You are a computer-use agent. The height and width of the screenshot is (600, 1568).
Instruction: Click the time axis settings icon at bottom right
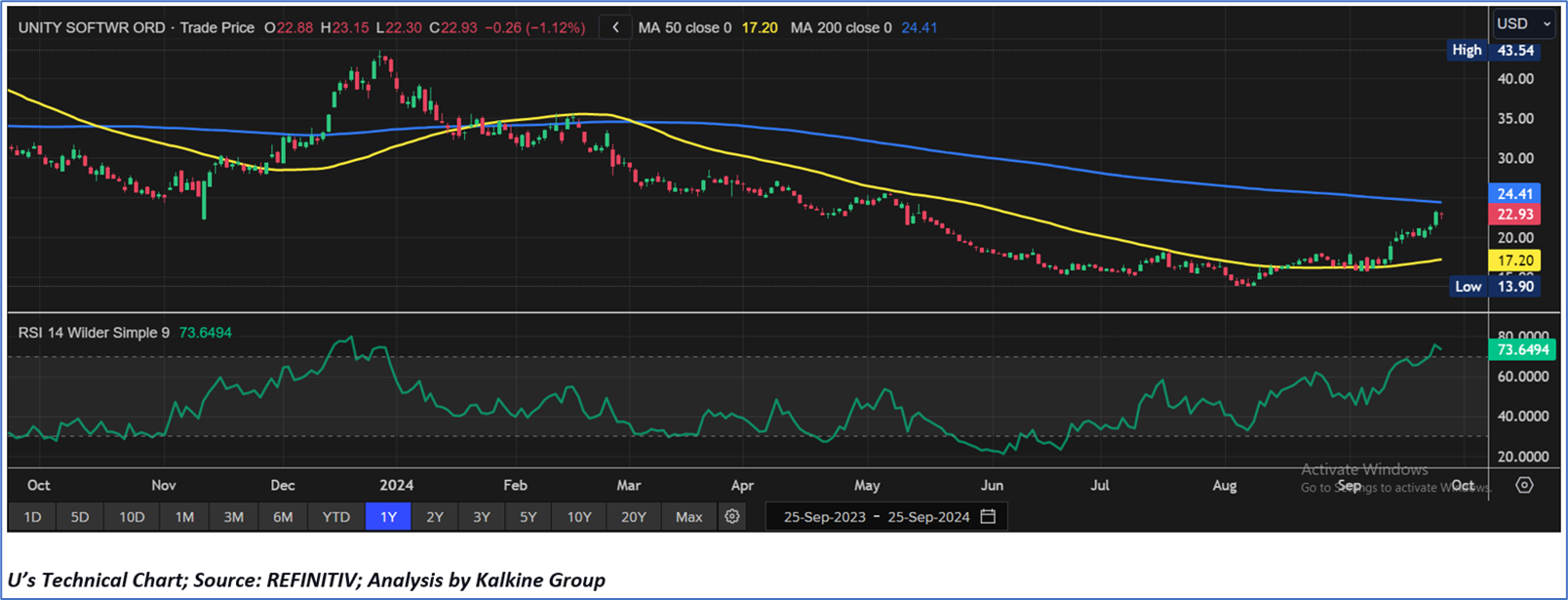coord(1524,485)
